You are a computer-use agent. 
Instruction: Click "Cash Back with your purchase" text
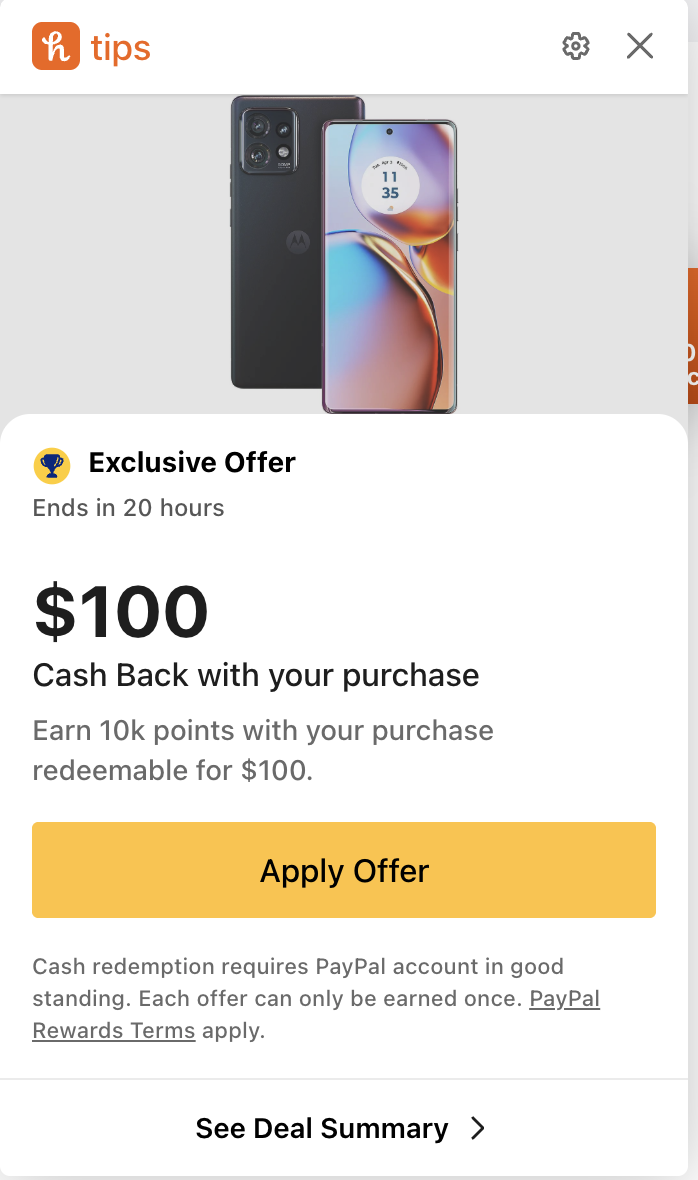click(x=256, y=675)
